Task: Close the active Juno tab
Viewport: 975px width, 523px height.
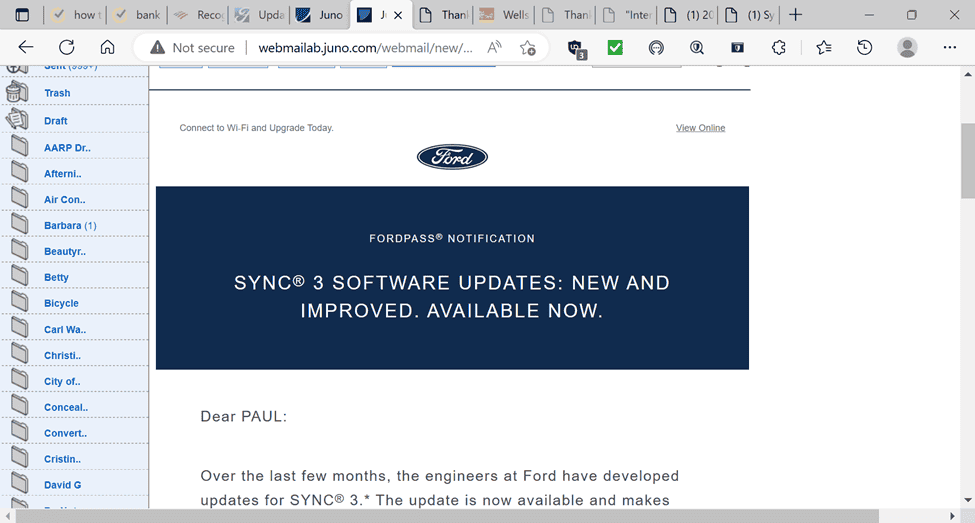Action: point(398,16)
